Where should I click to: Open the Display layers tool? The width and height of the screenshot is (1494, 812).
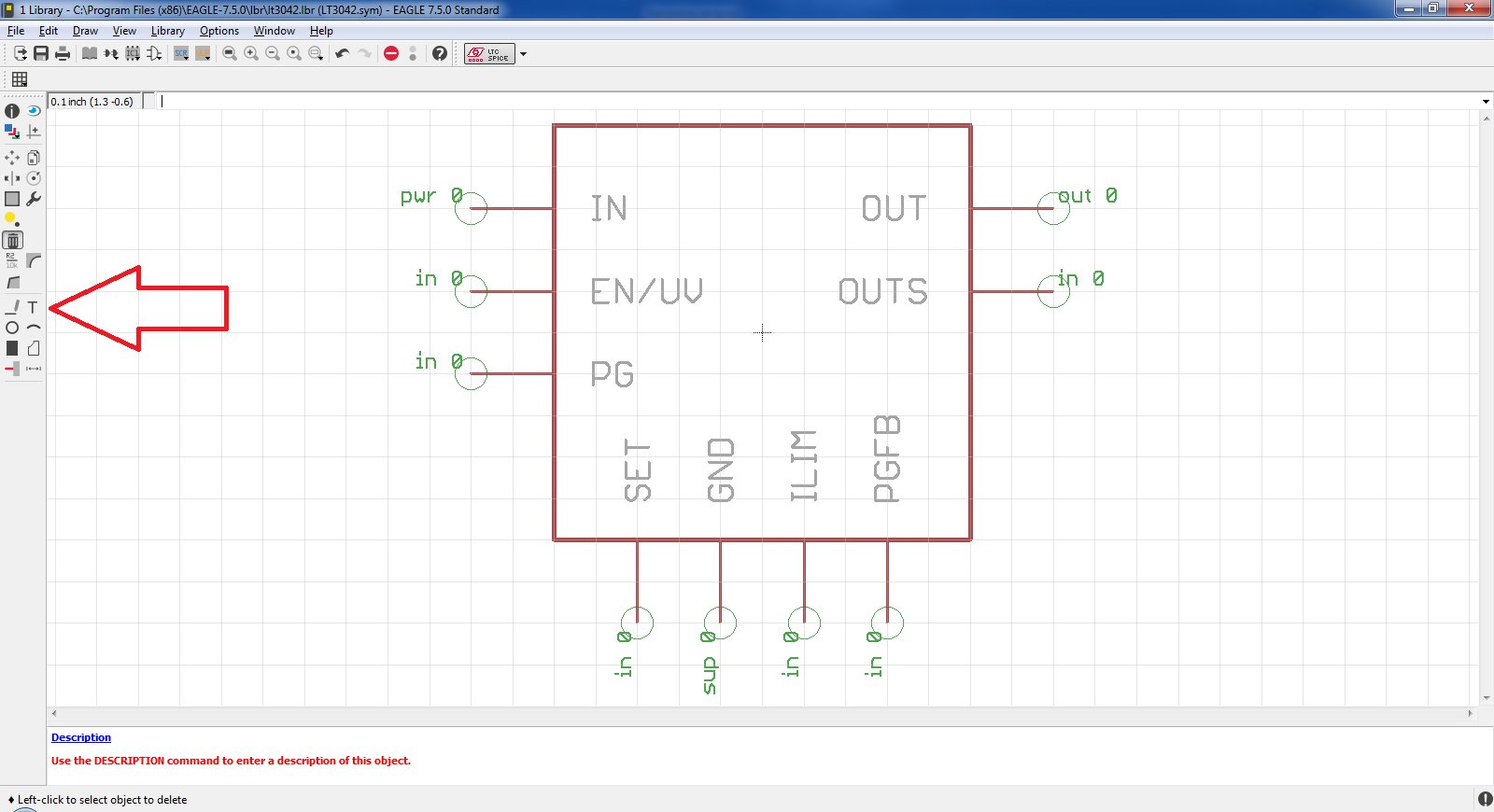pyautogui.click(x=12, y=132)
